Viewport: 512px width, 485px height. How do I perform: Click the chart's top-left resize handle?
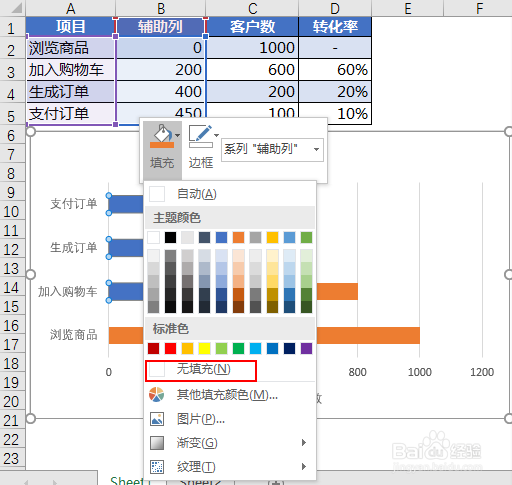(30, 132)
